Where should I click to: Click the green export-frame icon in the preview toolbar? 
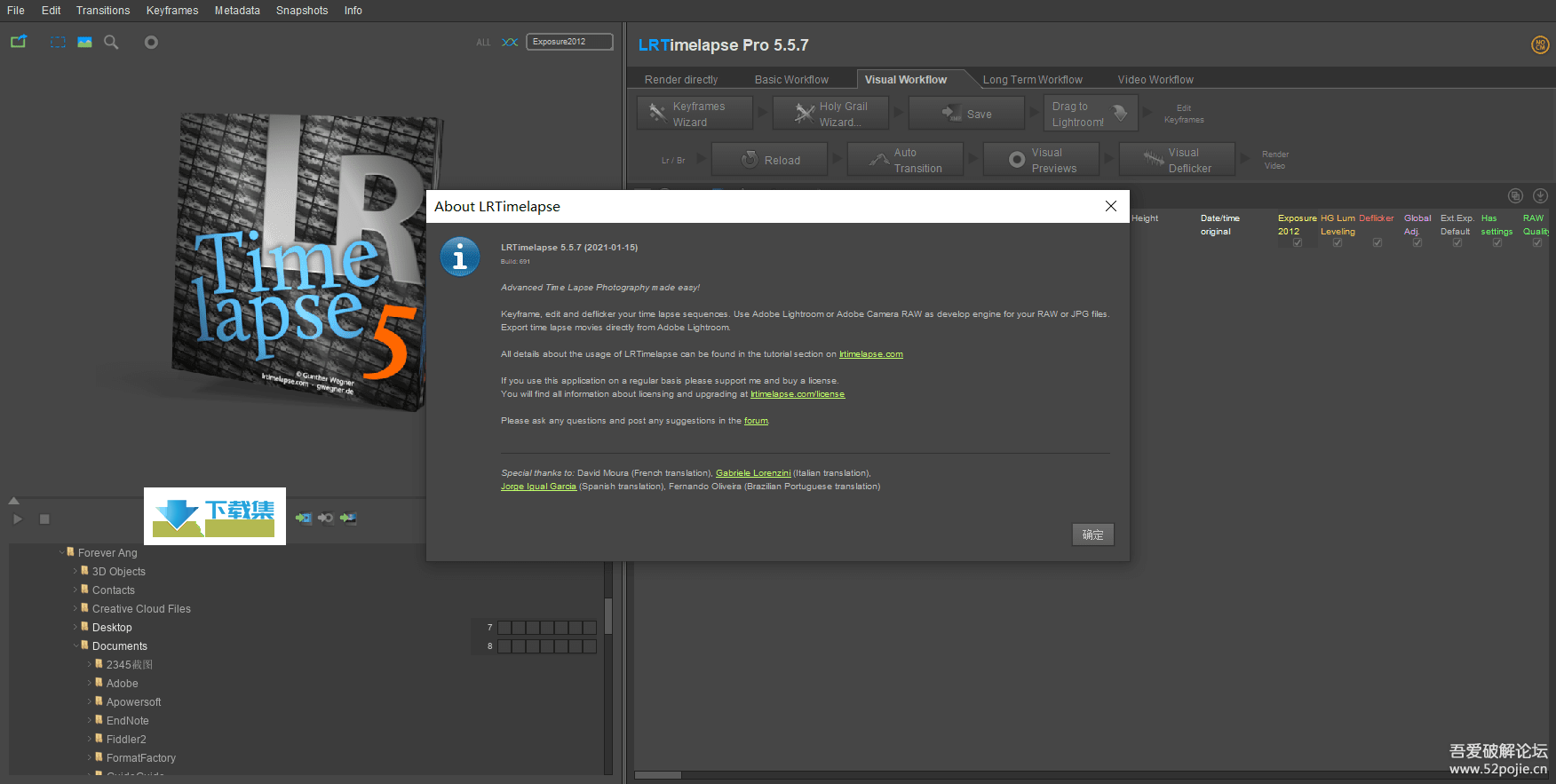coord(19,42)
